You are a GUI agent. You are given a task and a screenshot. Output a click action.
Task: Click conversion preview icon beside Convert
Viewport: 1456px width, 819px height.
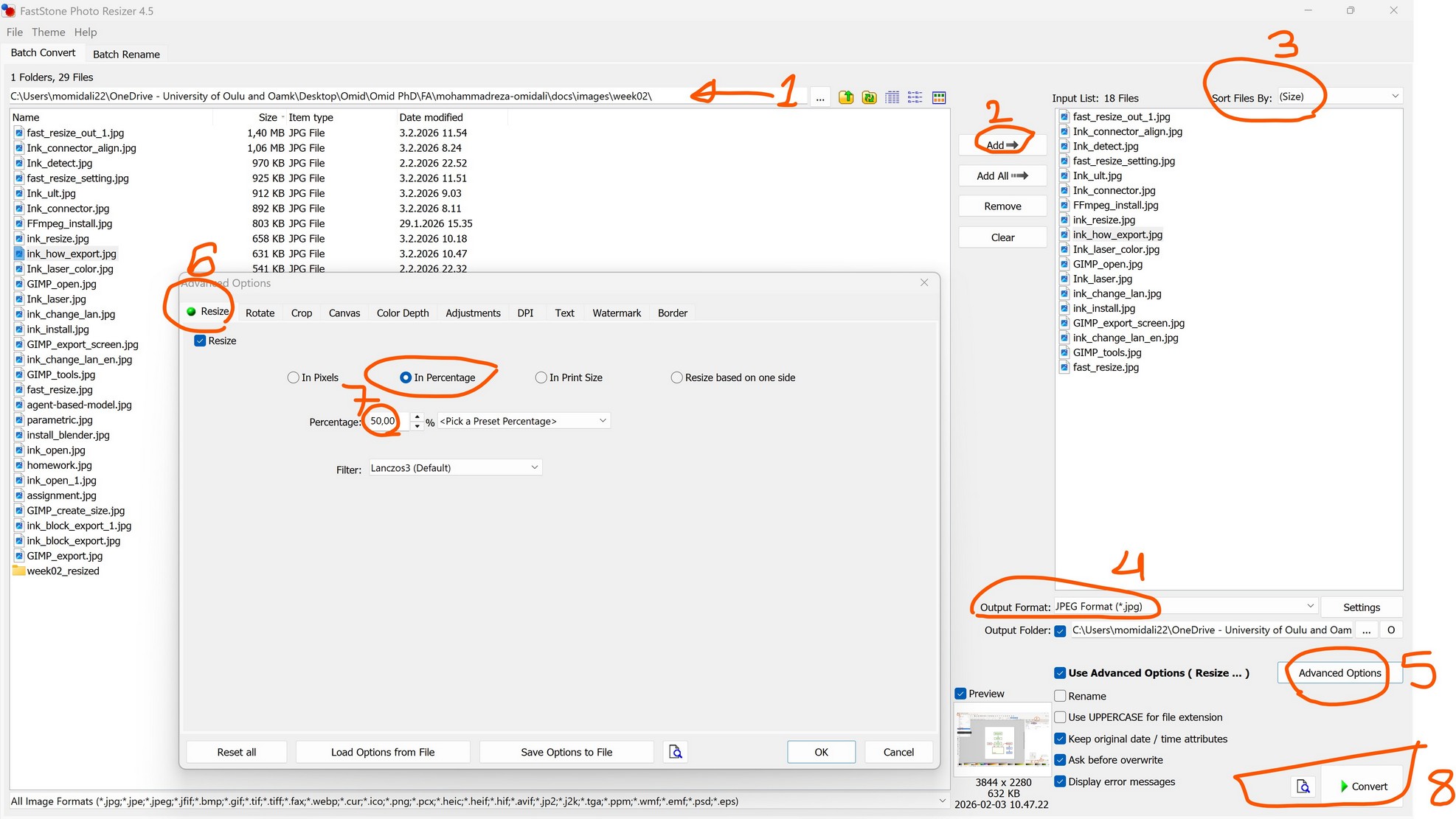tap(1303, 787)
